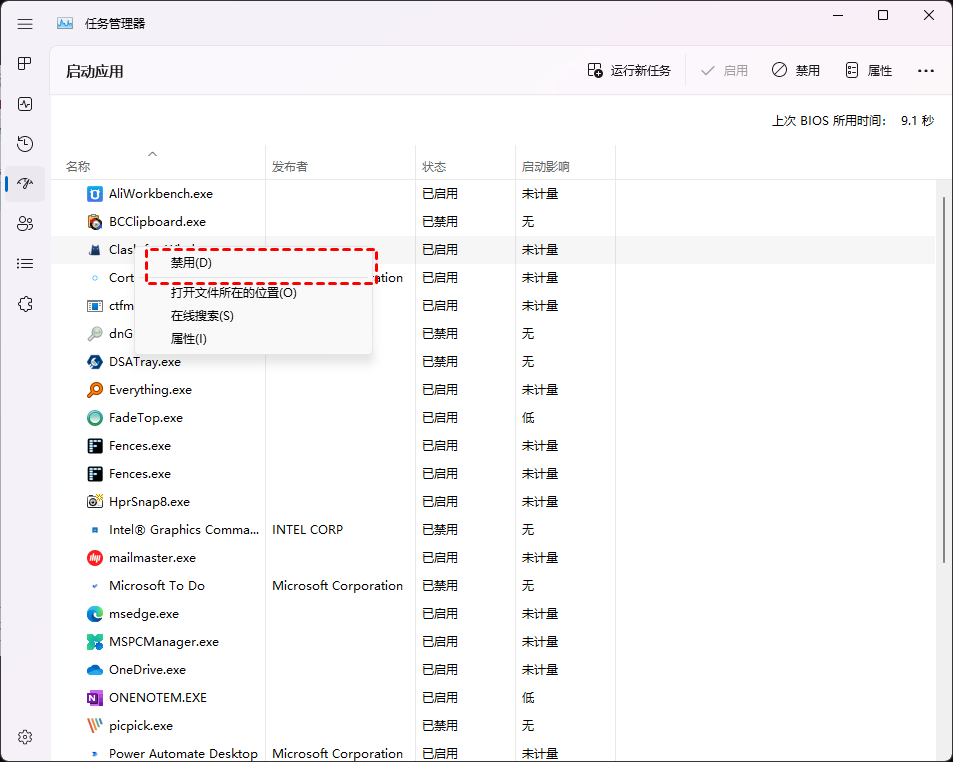This screenshot has height=762, width=953.
Task: Open the Performance page in sidebar
Action: point(25,103)
